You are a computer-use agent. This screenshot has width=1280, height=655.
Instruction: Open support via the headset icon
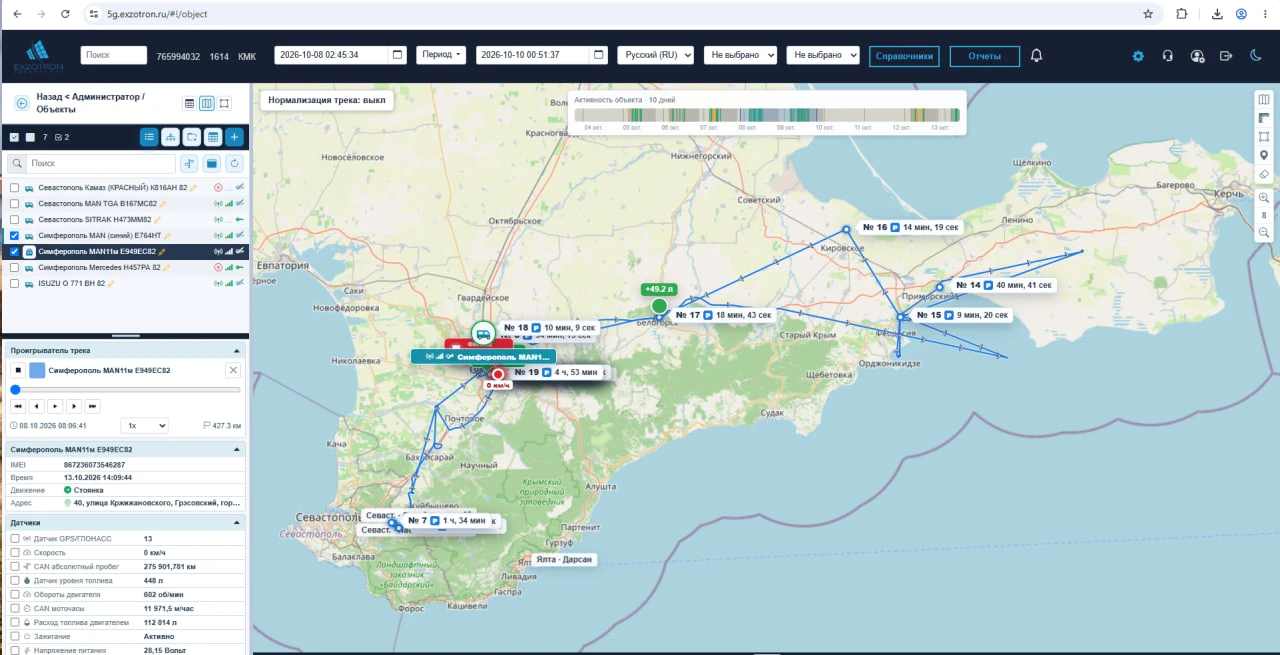coord(1167,56)
